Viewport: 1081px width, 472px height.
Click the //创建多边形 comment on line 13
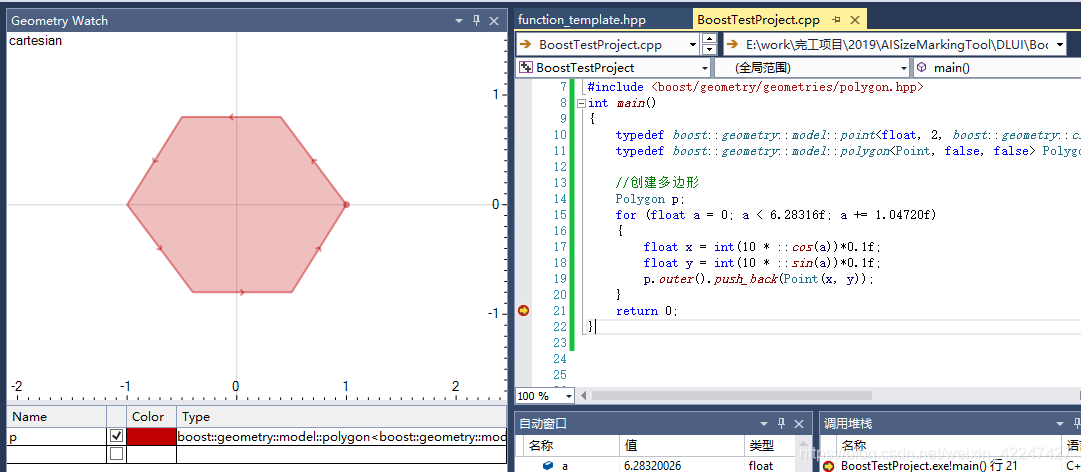[657, 183]
